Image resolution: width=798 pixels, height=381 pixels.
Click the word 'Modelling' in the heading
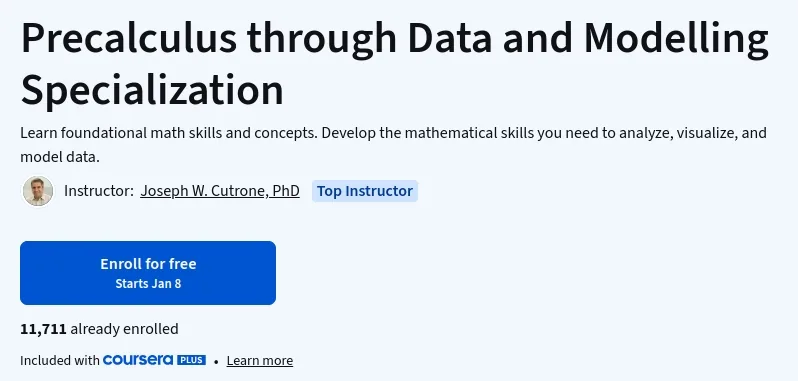676,41
